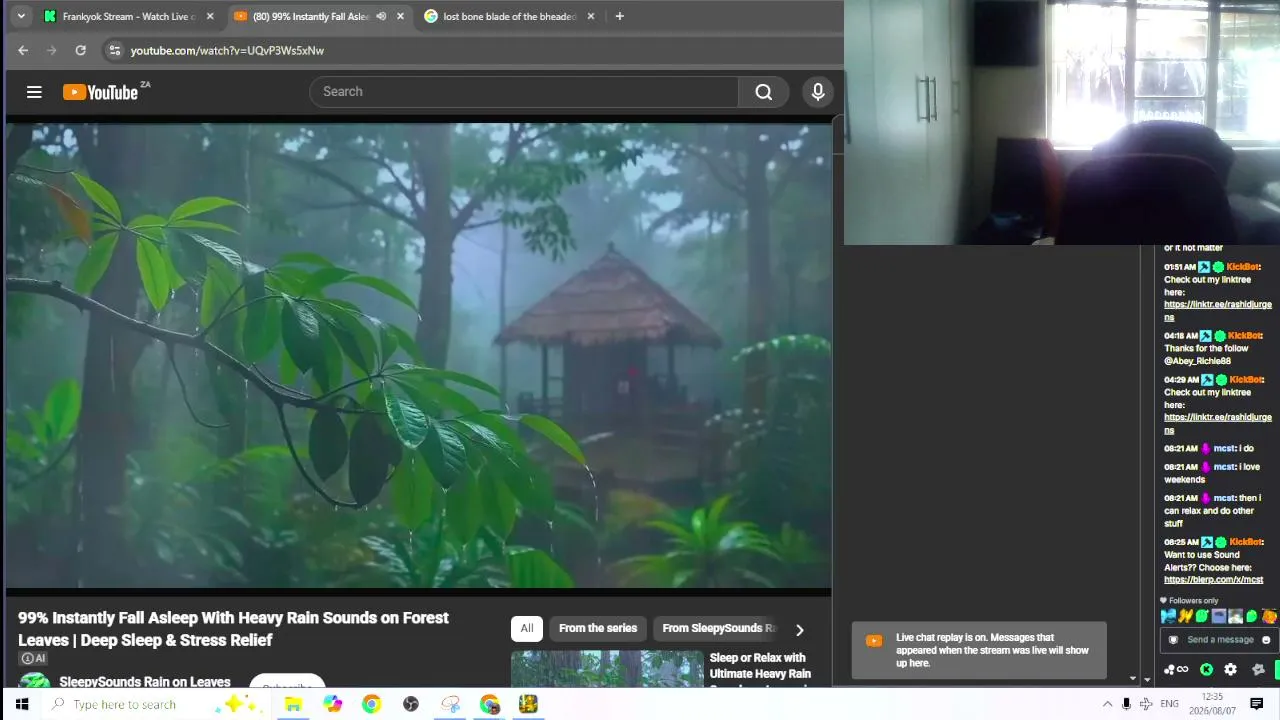
Task: Expand the tab search dropdown
Action: coord(21,16)
